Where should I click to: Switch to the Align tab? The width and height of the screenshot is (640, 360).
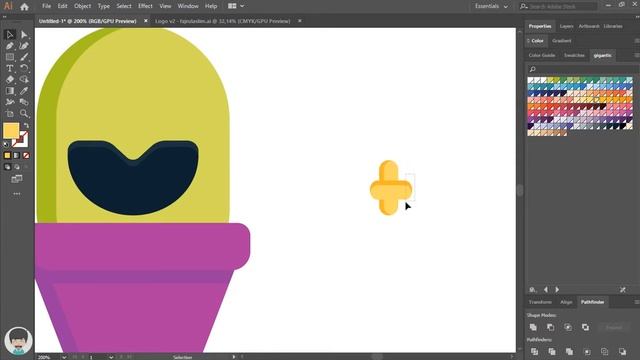(x=566, y=302)
